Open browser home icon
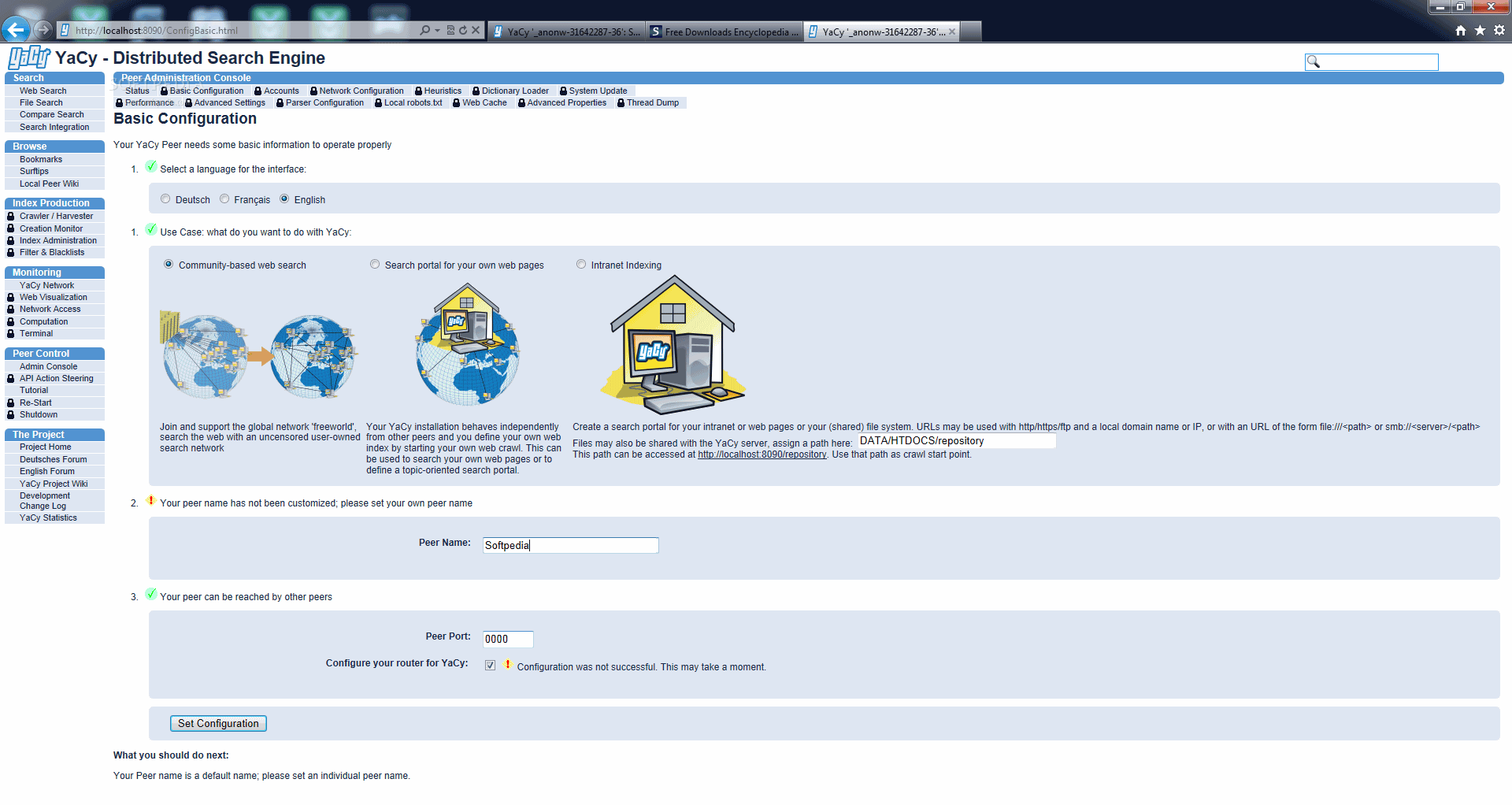Screen dimensions: 1512x805 click(x=1461, y=31)
